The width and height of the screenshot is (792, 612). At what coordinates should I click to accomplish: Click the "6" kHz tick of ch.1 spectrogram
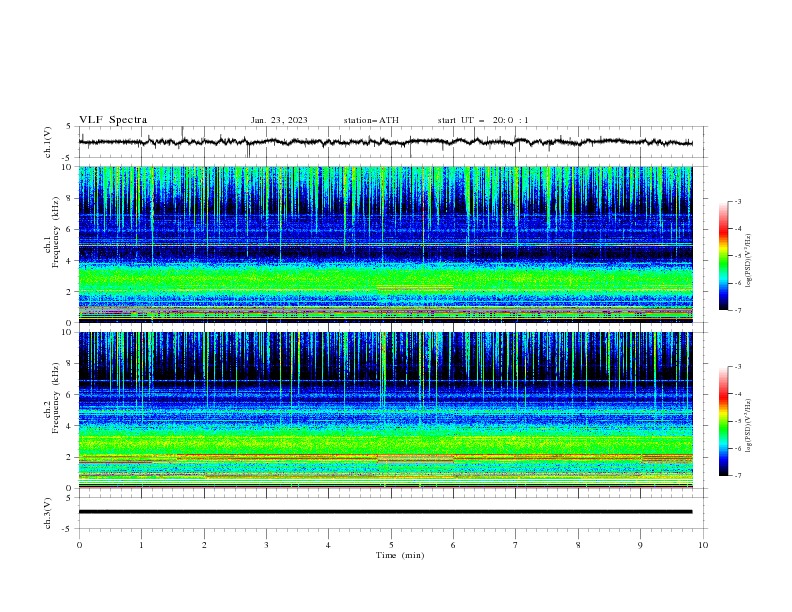[70, 229]
